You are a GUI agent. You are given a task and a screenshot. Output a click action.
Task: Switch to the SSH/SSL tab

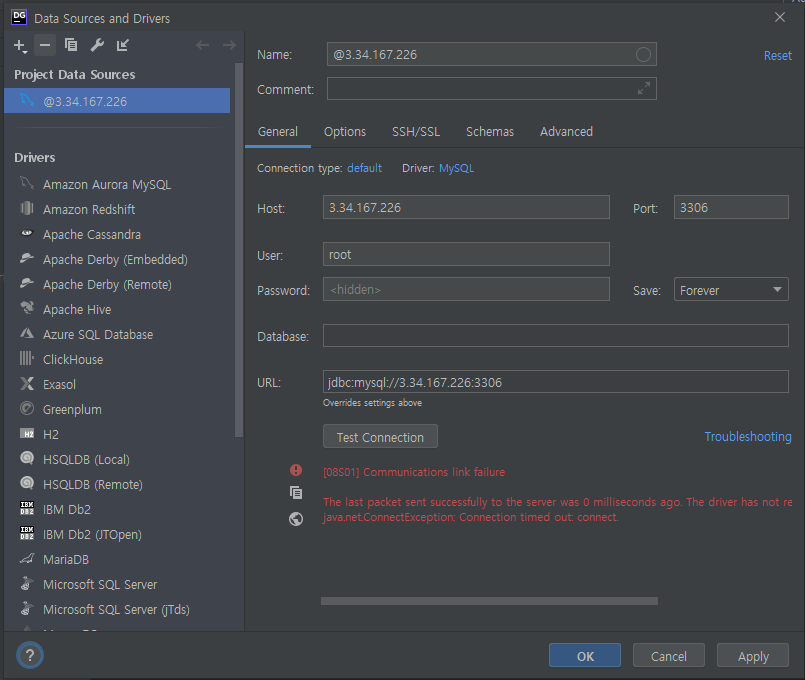(x=415, y=132)
